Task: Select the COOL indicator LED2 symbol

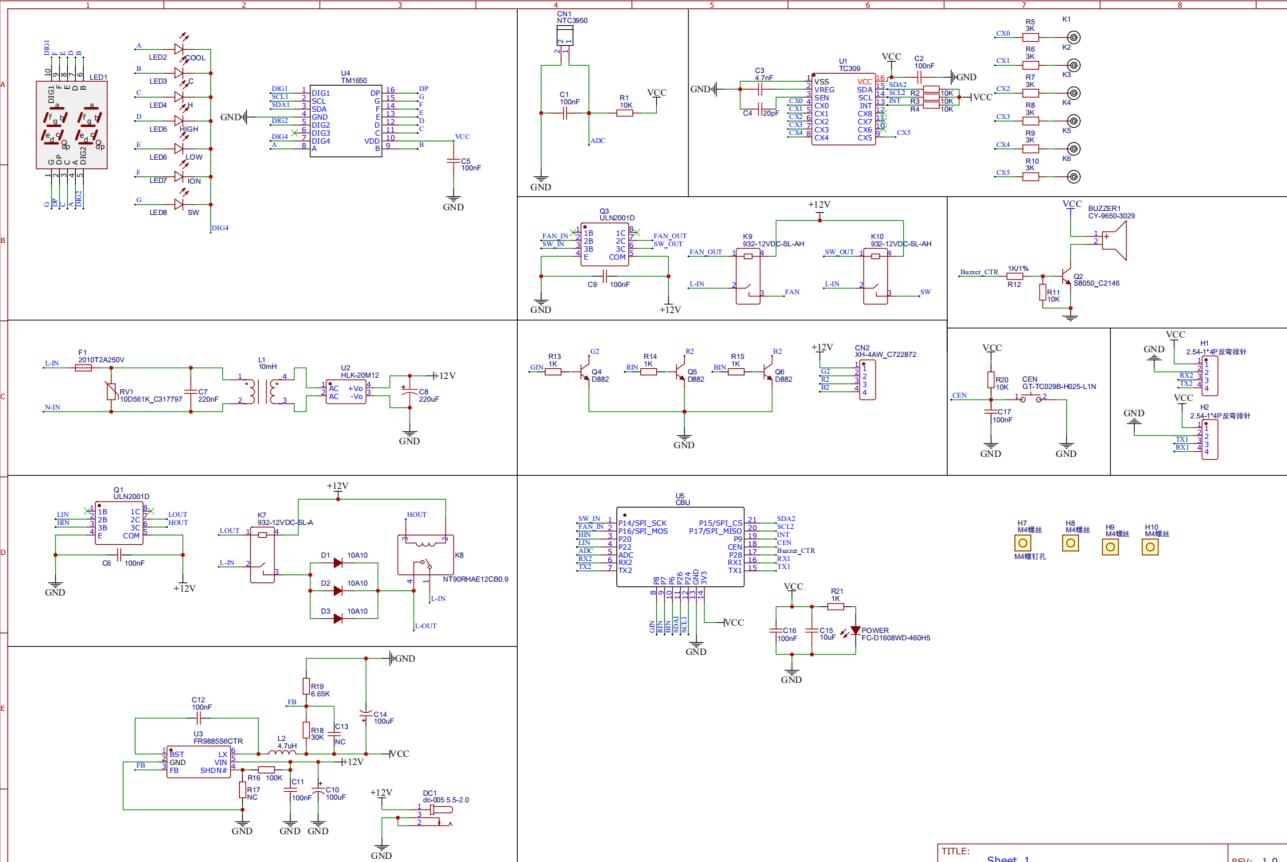Action: (180, 48)
